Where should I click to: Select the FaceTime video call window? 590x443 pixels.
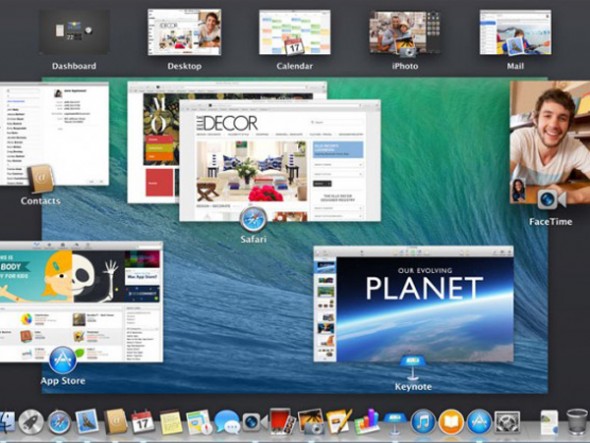pos(550,142)
